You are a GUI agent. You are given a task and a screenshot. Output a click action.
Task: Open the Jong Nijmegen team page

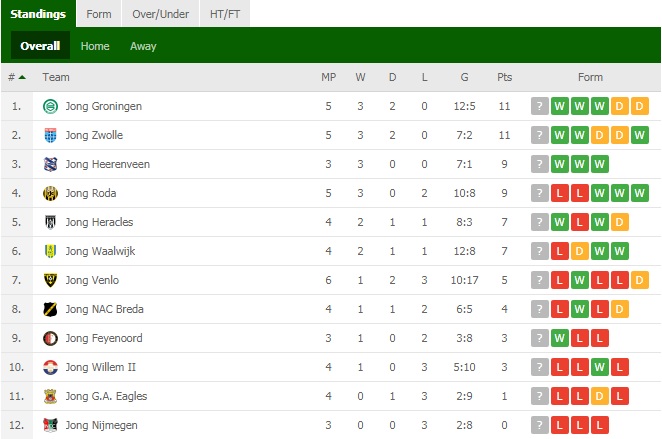tap(101, 425)
